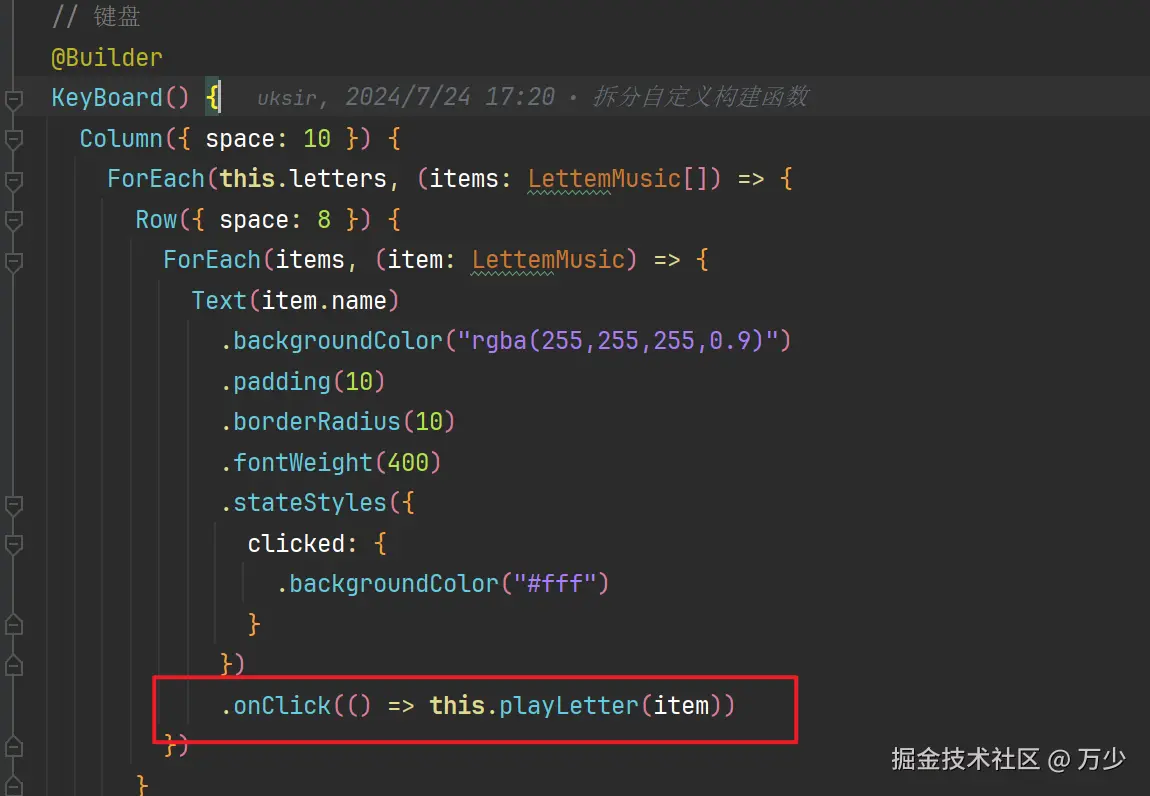1150x796 pixels.
Task: Click the fold-end marker beside stateStyles closing })
Action: click(13, 665)
